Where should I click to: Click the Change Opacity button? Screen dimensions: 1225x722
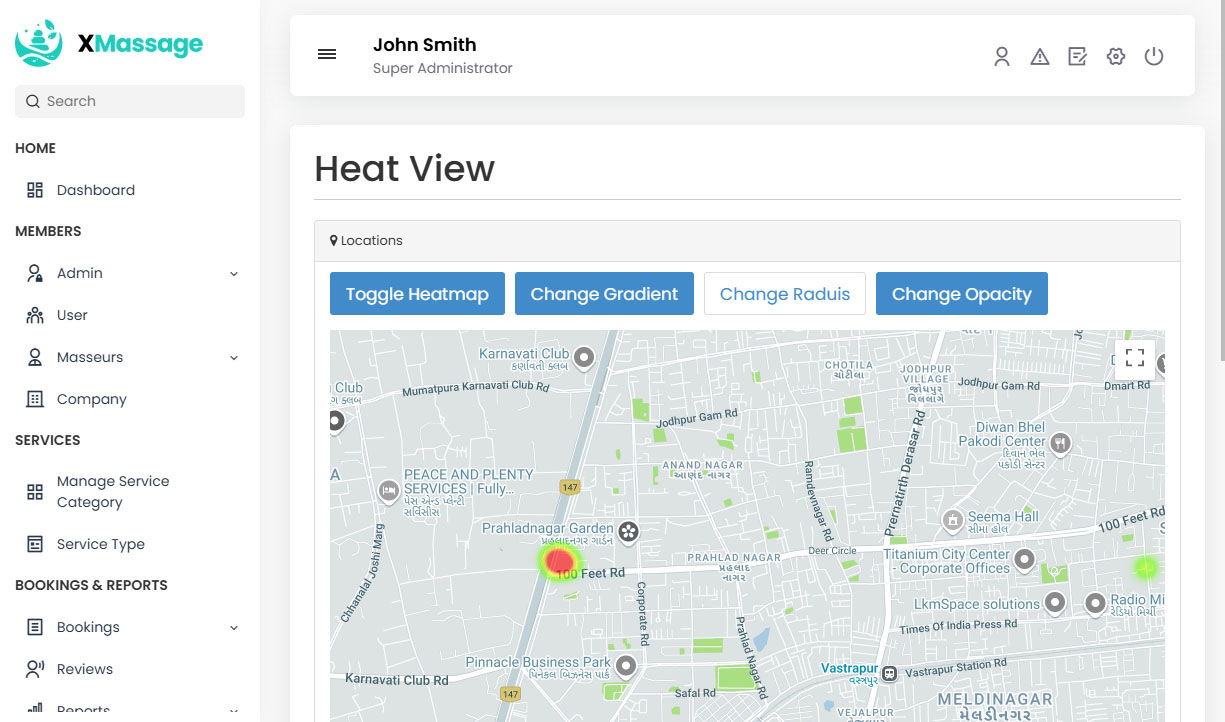[961, 294]
